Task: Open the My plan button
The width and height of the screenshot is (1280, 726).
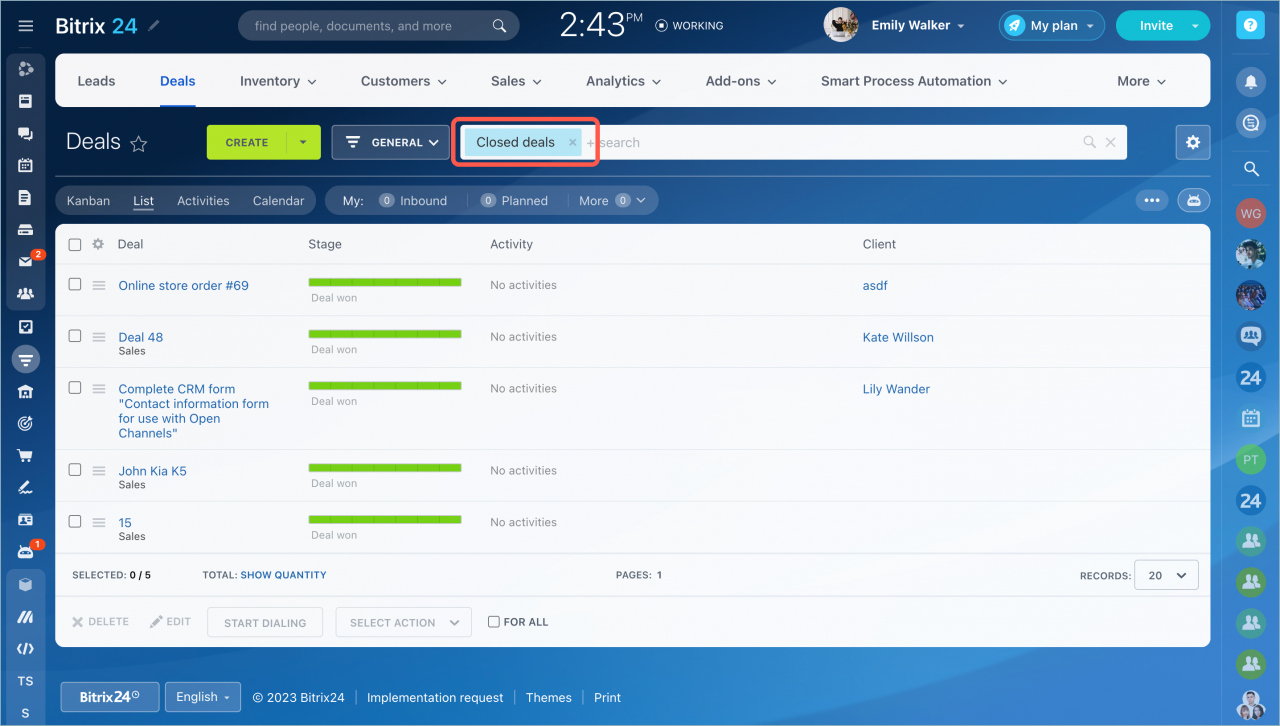Action: (1051, 26)
